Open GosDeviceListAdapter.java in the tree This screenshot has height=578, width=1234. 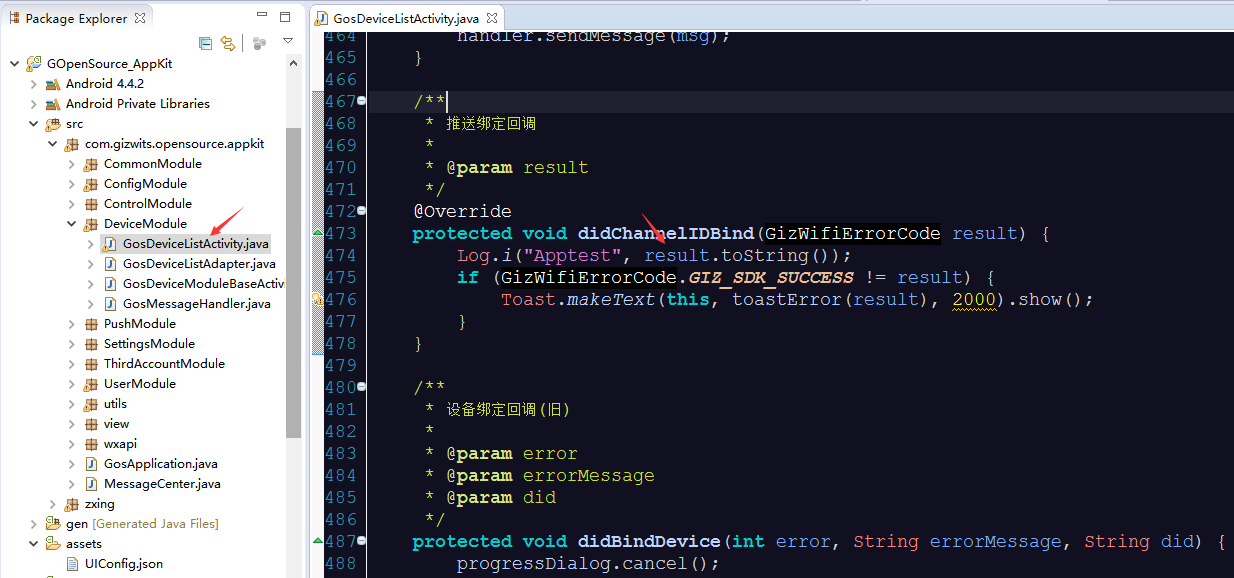pos(198,264)
